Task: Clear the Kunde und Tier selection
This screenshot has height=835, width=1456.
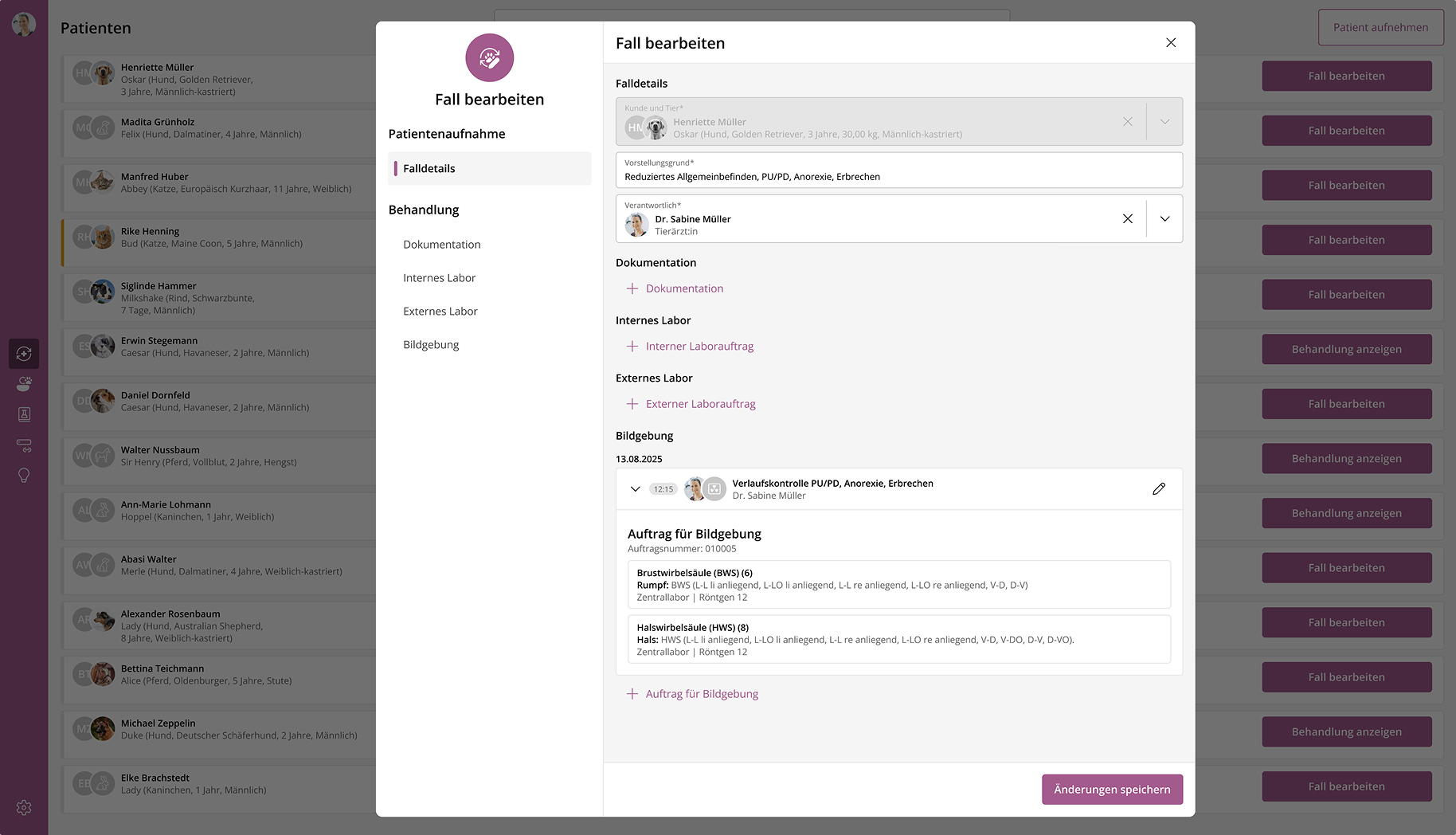Action: point(1128,122)
